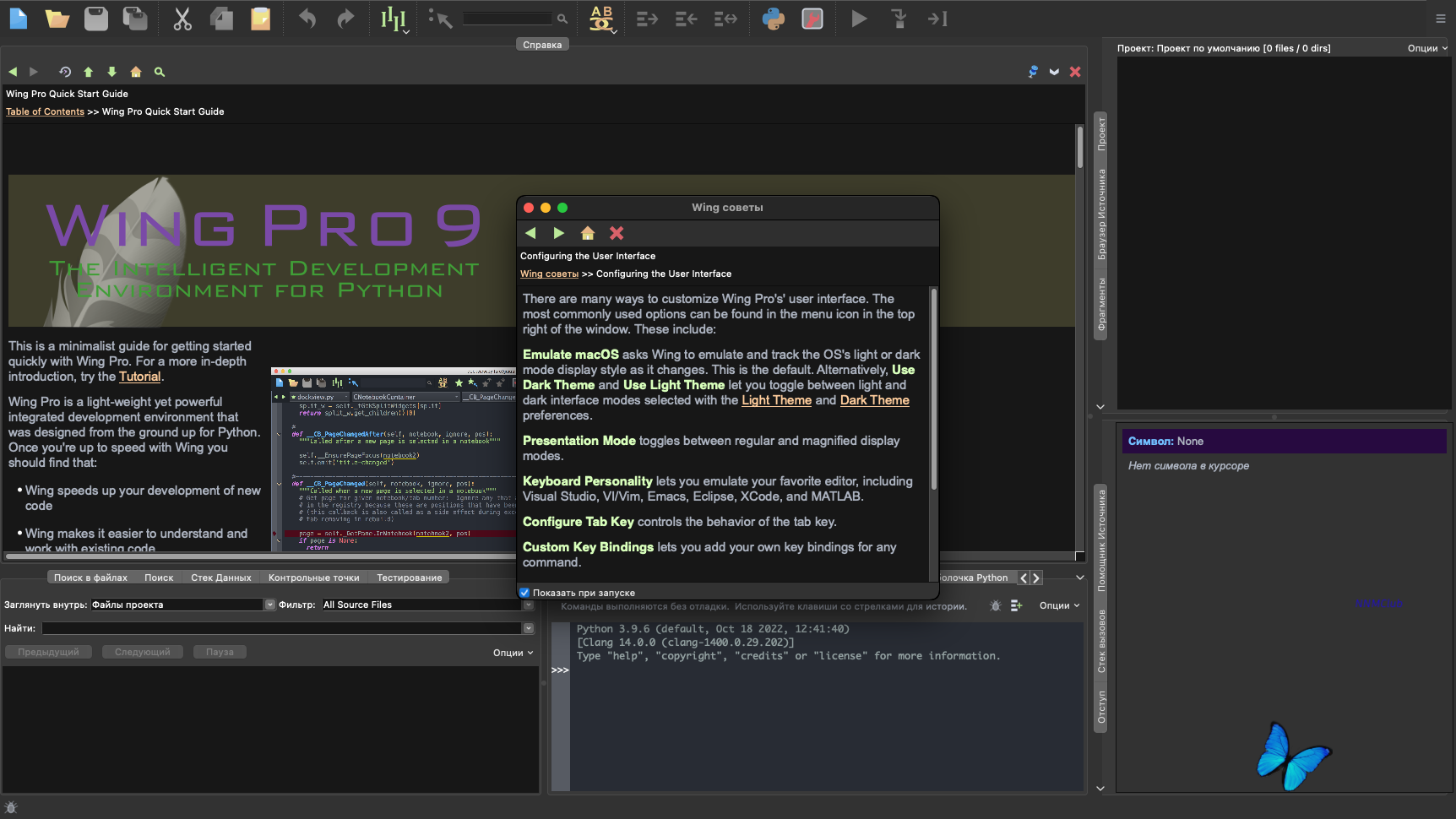
Task: Switch to the Тестирование tab
Action: tap(409, 578)
